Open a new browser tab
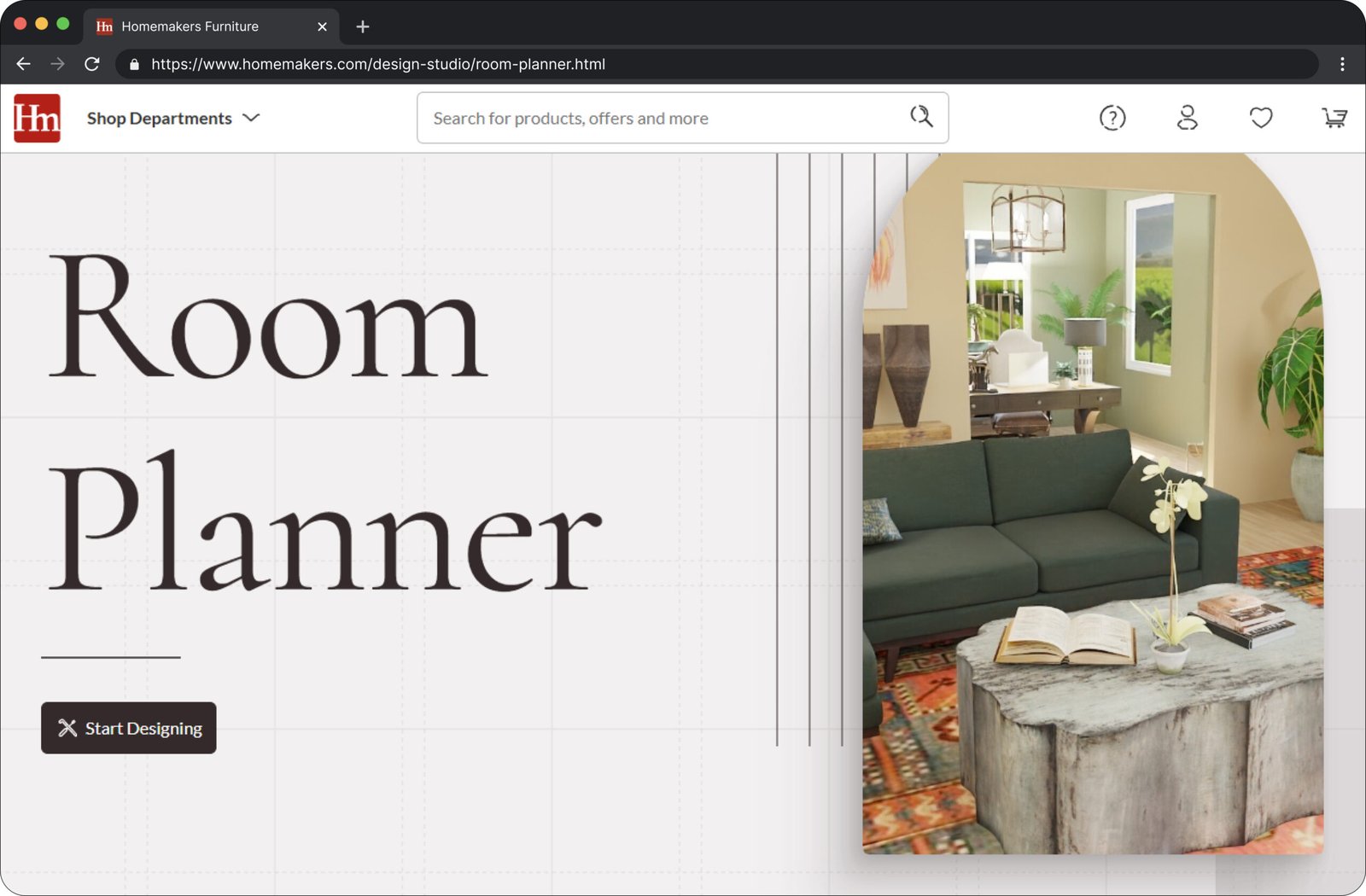The height and width of the screenshot is (896, 1366). [363, 26]
